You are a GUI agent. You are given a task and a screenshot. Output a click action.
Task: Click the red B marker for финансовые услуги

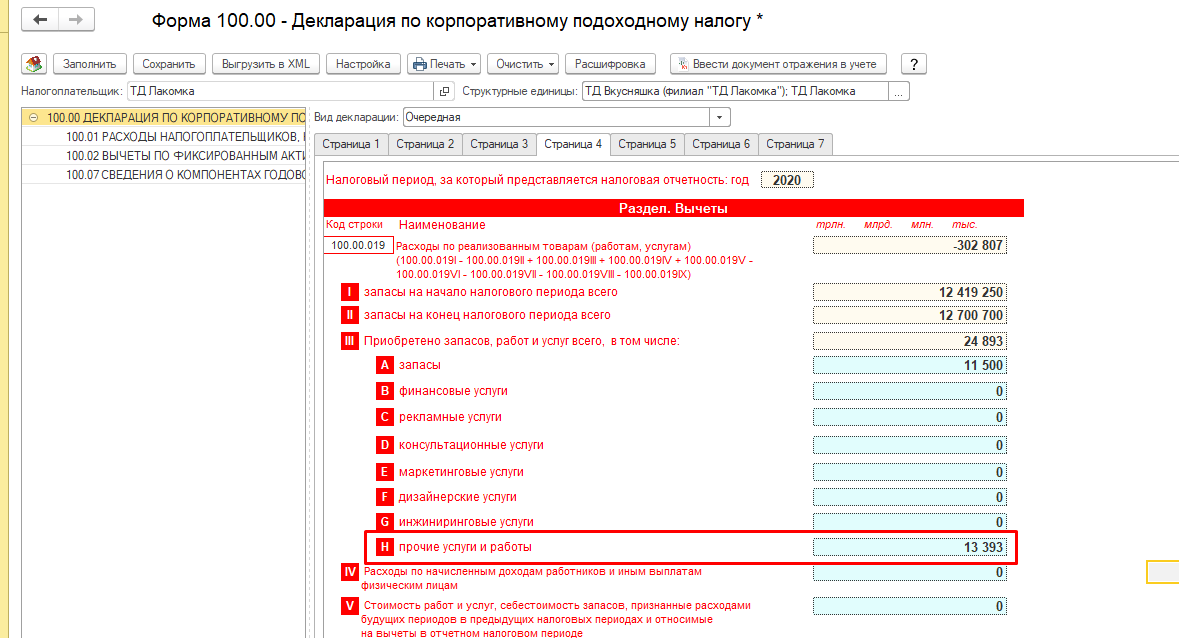[384, 391]
